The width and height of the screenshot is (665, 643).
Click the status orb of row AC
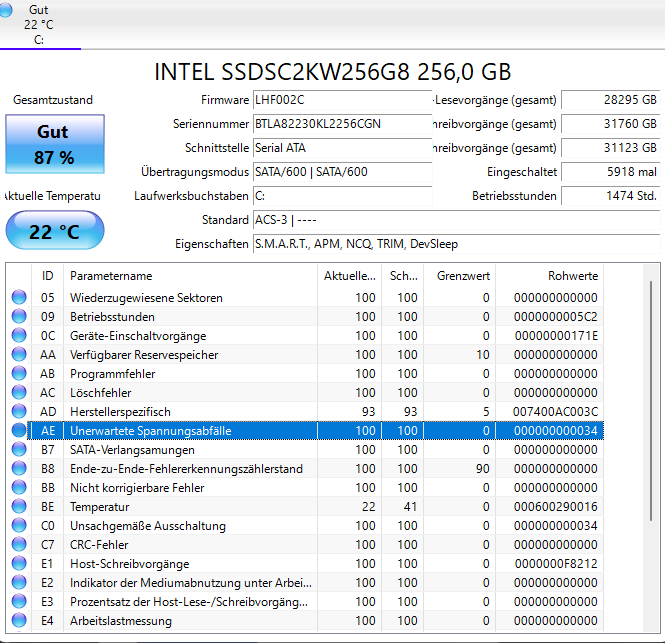coord(19,392)
